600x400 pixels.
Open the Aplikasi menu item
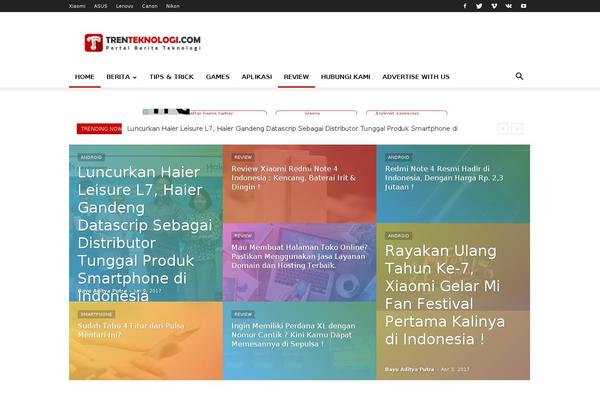(x=257, y=77)
